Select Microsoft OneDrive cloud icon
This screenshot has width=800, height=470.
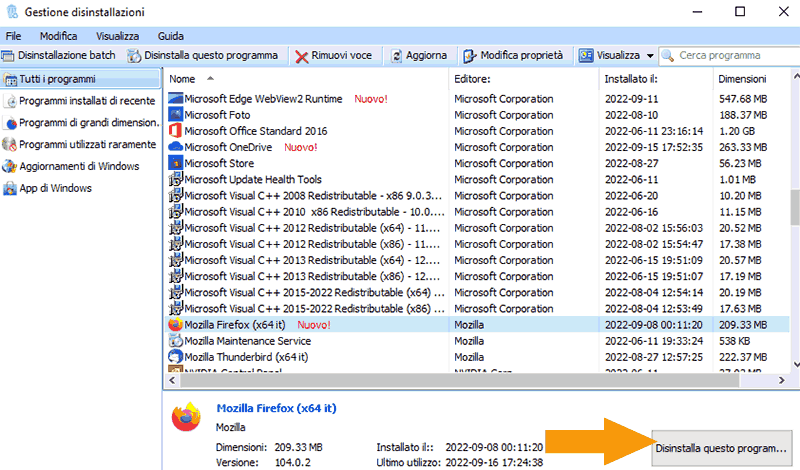point(176,147)
